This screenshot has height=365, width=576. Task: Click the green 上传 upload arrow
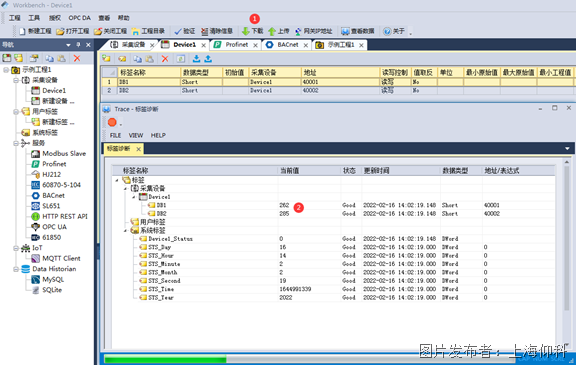(x=272, y=31)
